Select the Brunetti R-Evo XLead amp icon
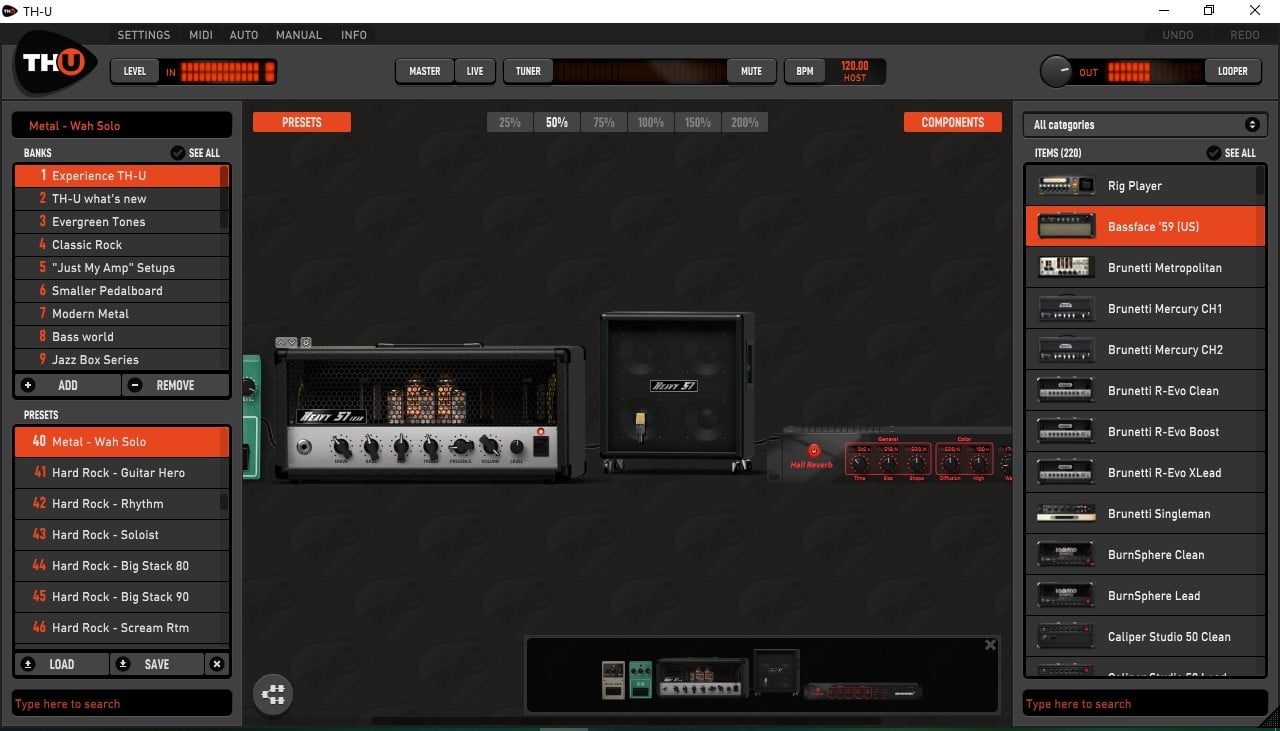Viewport: 1280px width, 731px height. [1066, 473]
